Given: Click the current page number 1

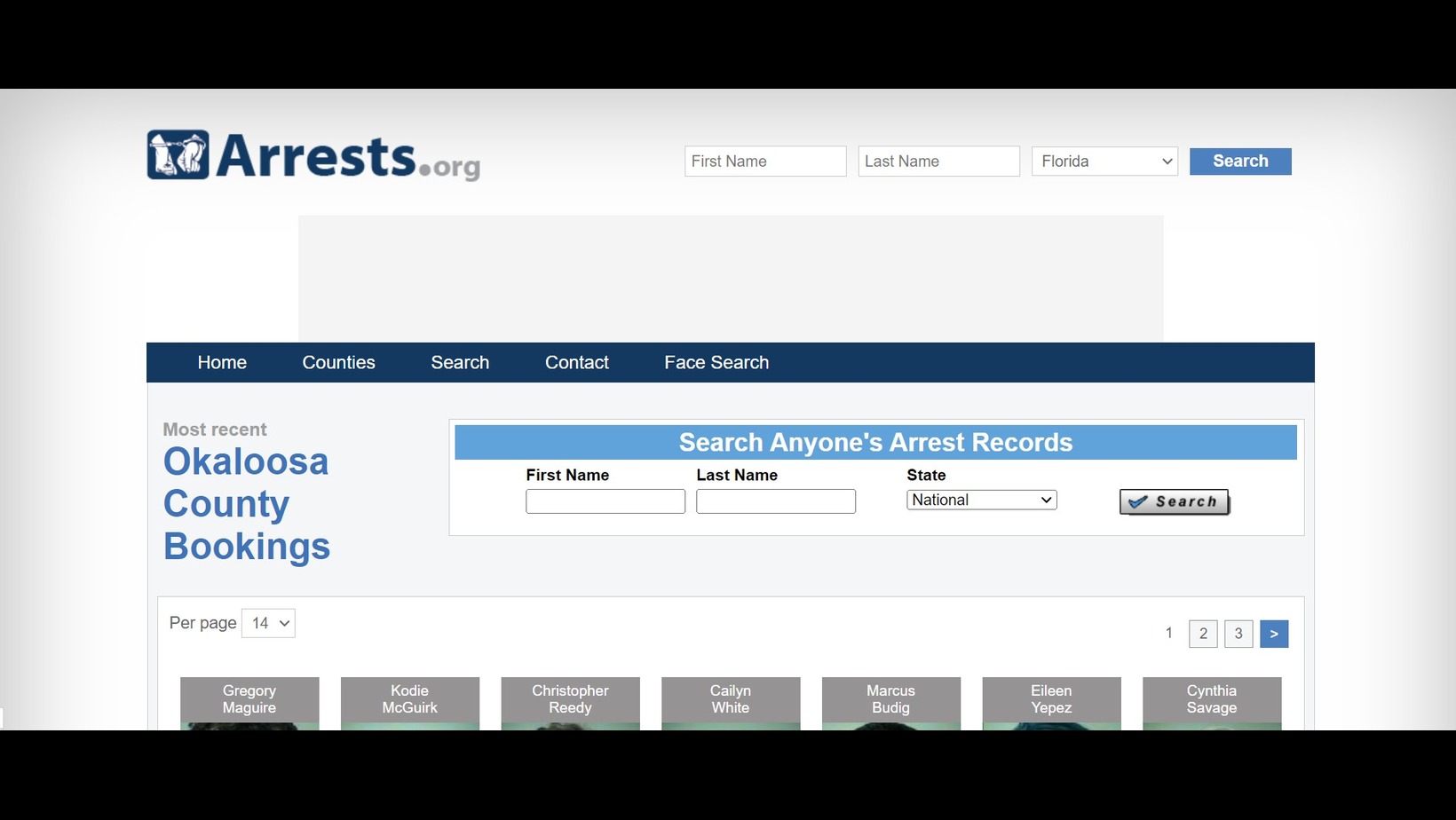Looking at the screenshot, I should [1169, 633].
